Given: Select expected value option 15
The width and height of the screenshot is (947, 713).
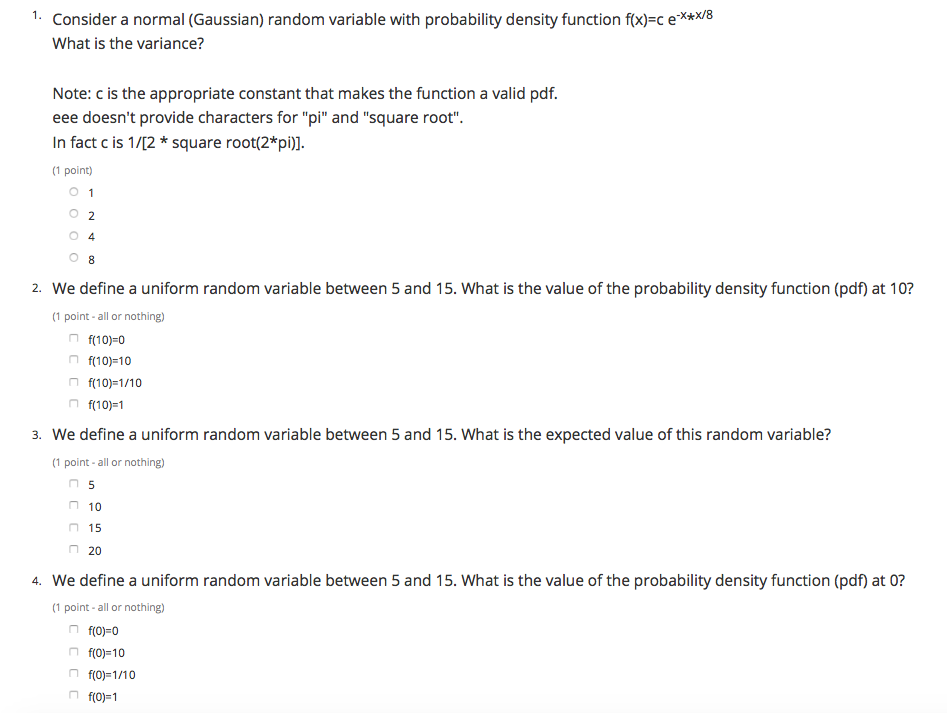Looking at the screenshot, I should (74, 528).
